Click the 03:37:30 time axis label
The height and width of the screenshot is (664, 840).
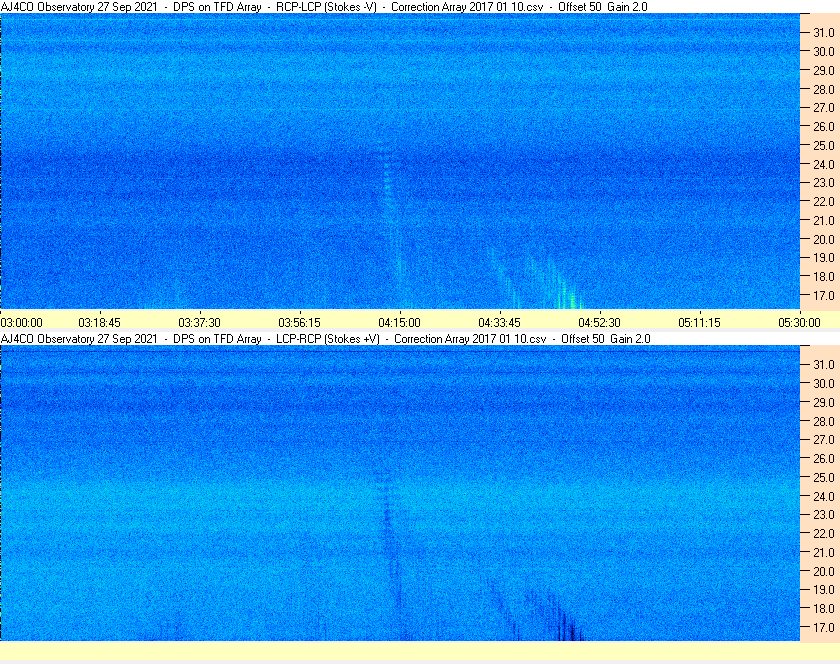(199, 323)
